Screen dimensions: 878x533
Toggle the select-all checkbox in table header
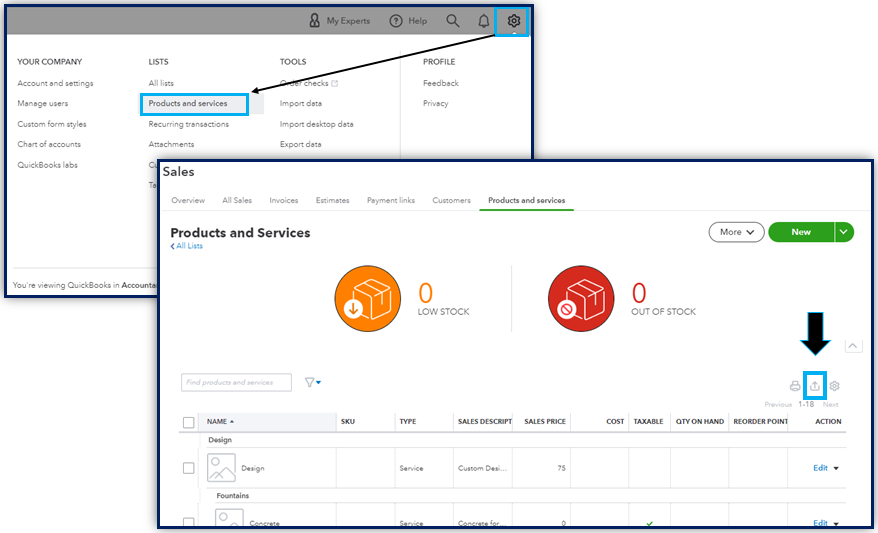pyautogui.click(x=189, y=422)
